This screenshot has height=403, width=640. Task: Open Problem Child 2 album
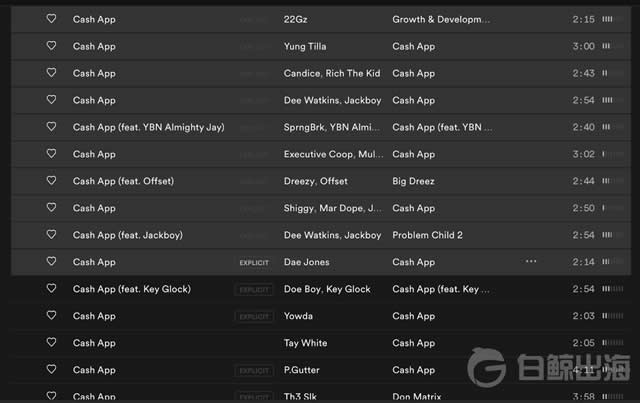coord(426,235)
